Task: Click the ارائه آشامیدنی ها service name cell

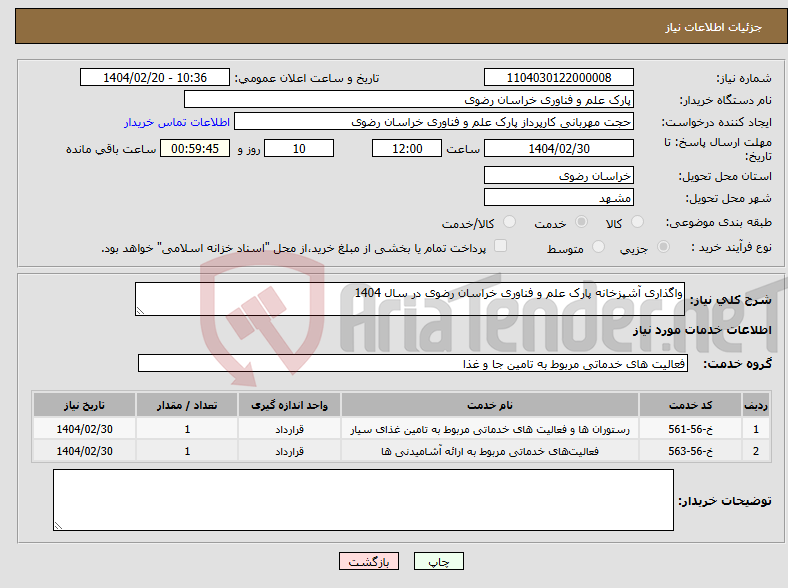Action: click(x=489, y=451)
